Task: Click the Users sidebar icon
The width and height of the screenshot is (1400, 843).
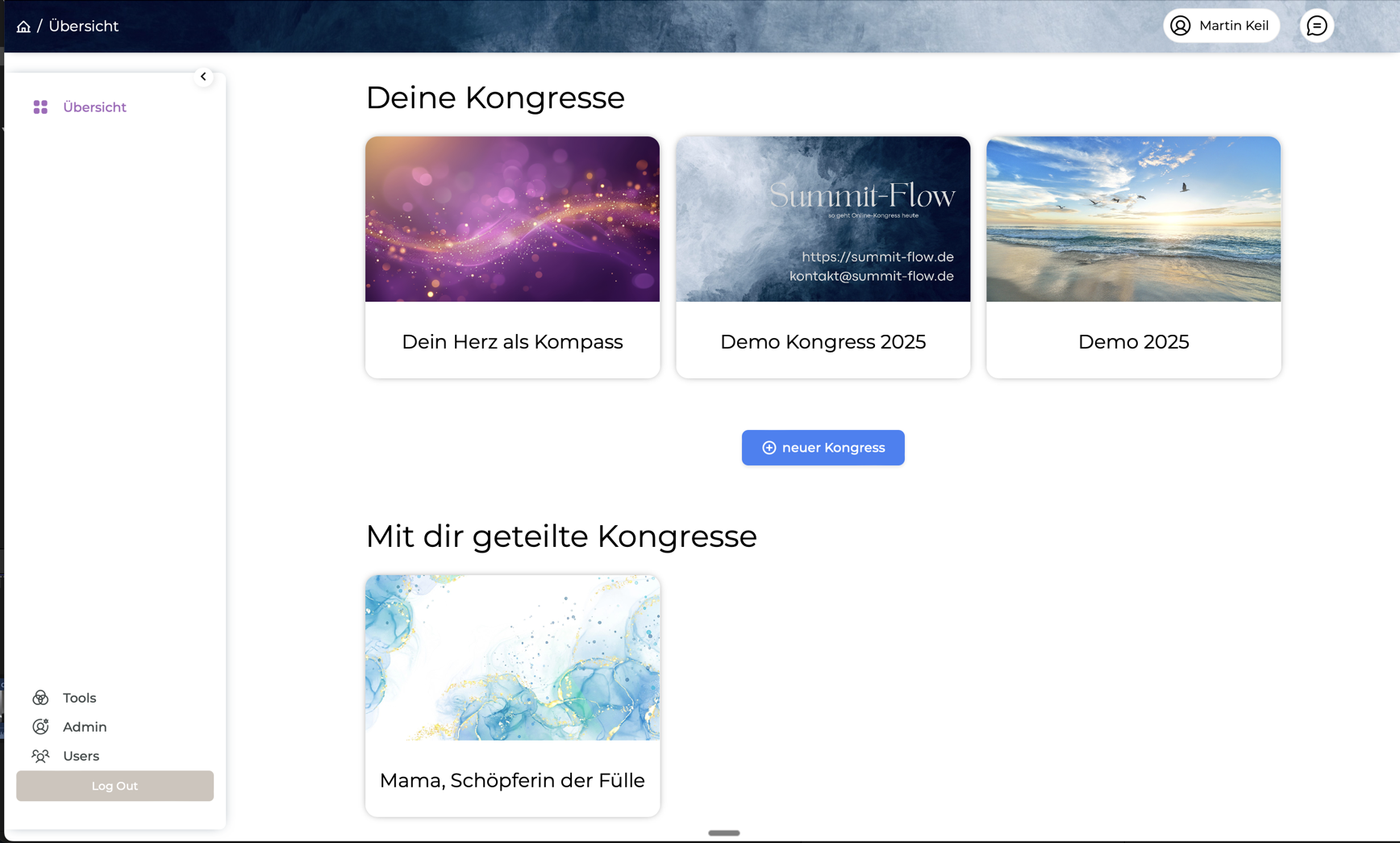Action: [40, 756]
